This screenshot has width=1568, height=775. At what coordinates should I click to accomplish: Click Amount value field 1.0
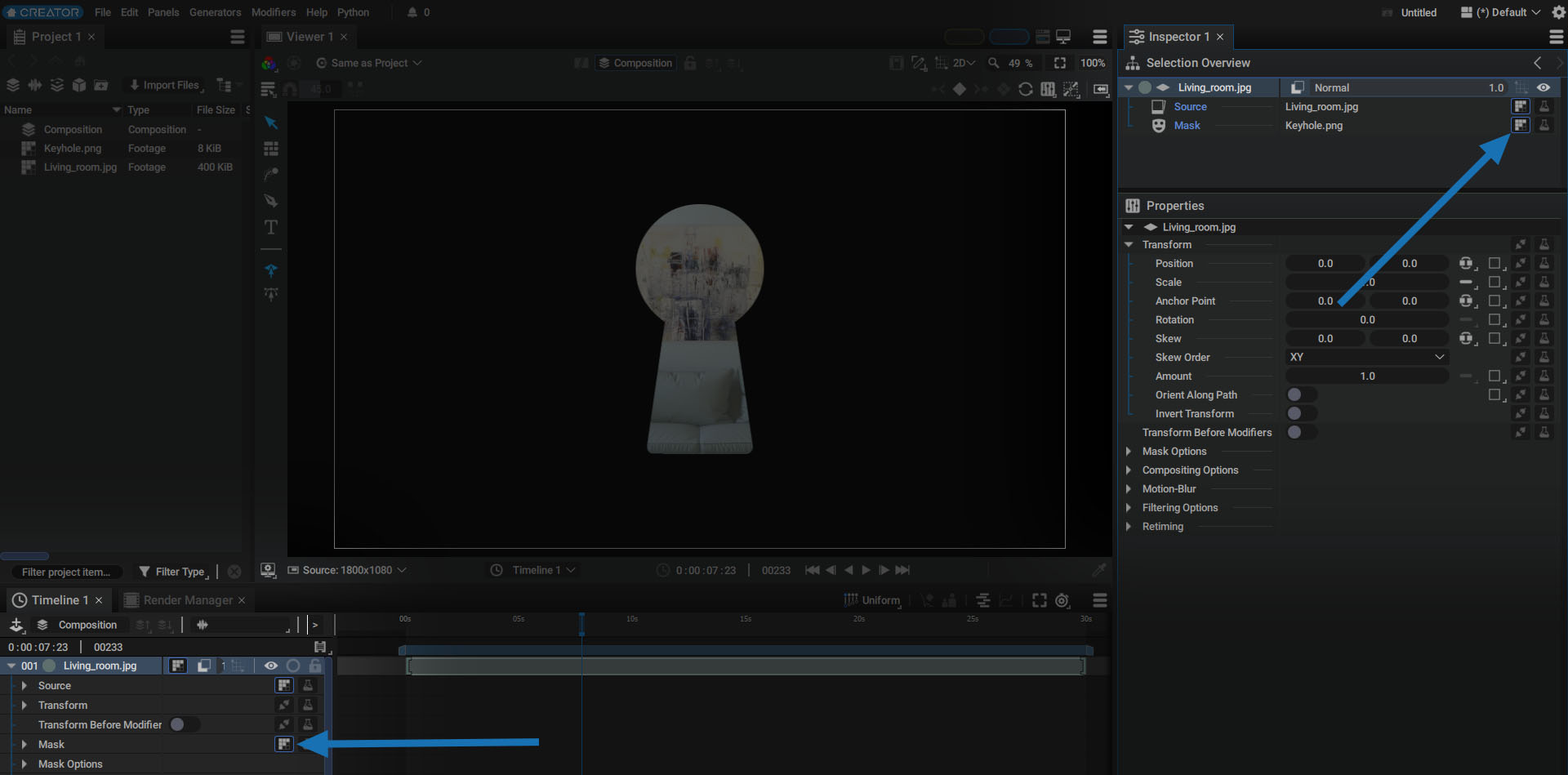point(1367,376)
